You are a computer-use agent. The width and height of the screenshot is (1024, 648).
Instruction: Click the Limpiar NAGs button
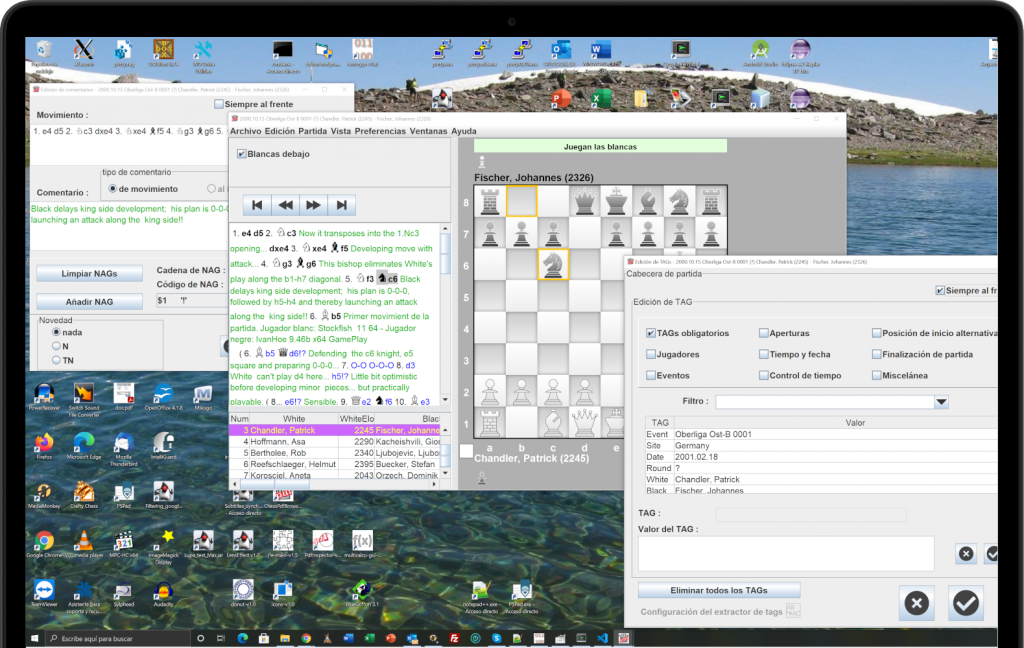pos(89,274)
